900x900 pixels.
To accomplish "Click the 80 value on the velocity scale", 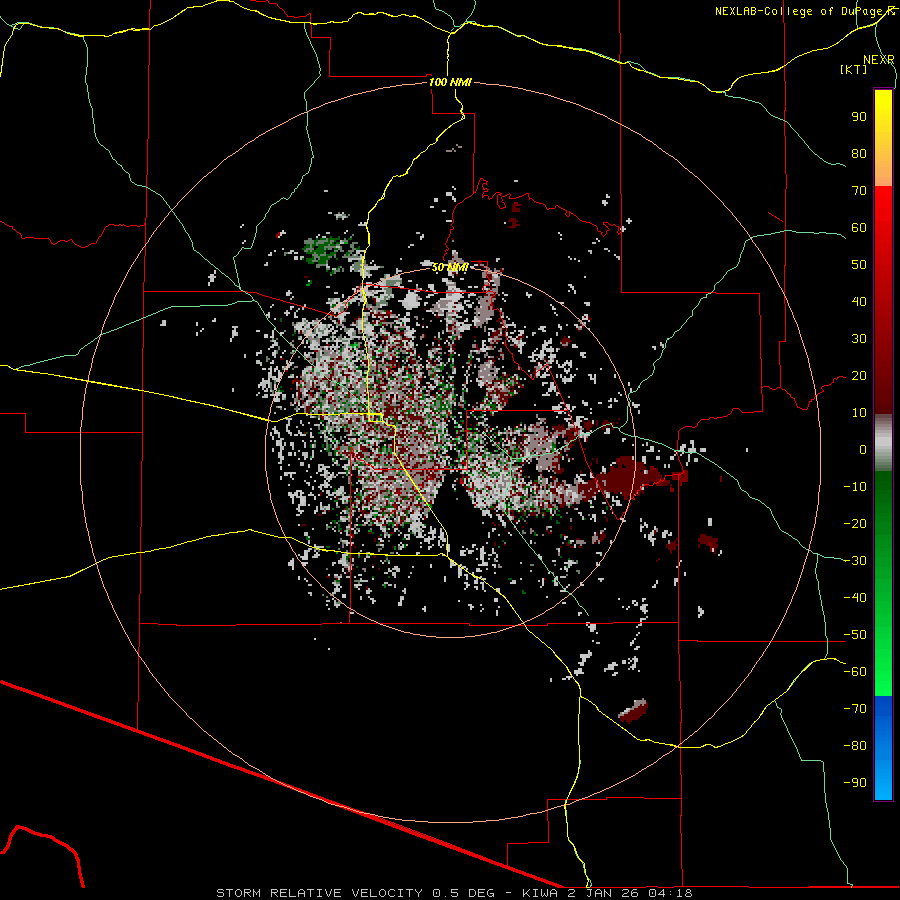I will tap(859, 153).
